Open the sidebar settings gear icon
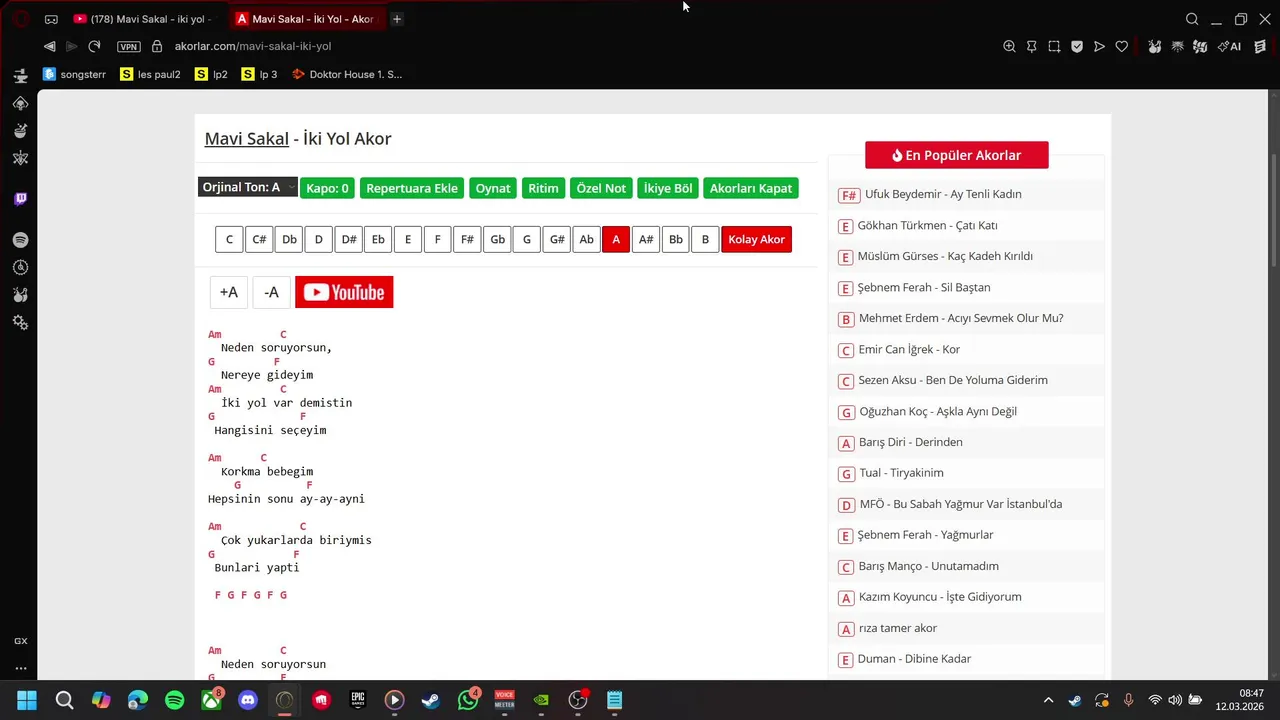Screen dimensions: 1280x720 [20, 322]
